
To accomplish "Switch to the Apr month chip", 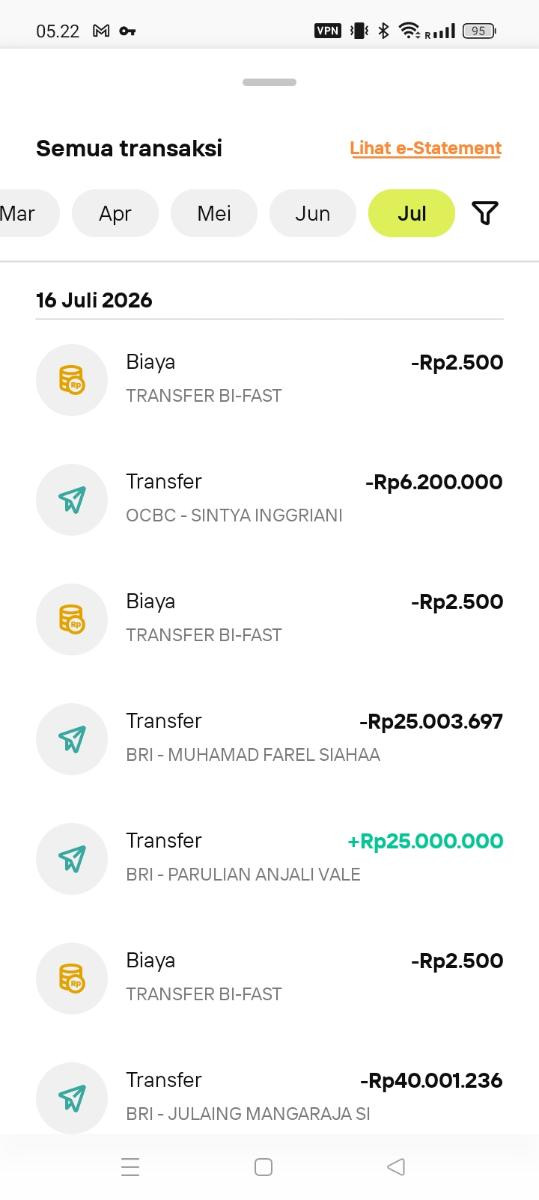I will tap(115, 213).
